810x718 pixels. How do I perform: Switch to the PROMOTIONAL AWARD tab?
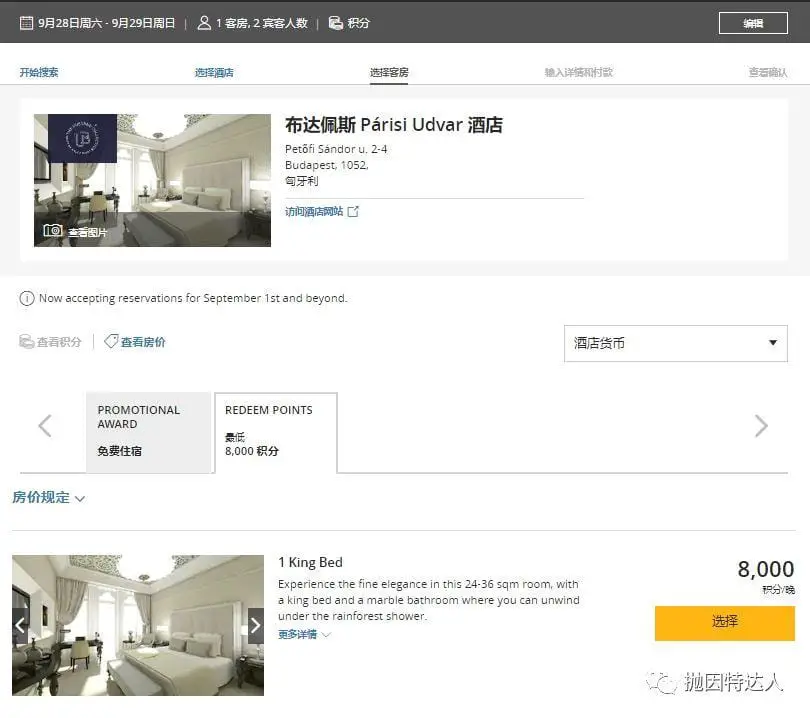tap(148, 430)
